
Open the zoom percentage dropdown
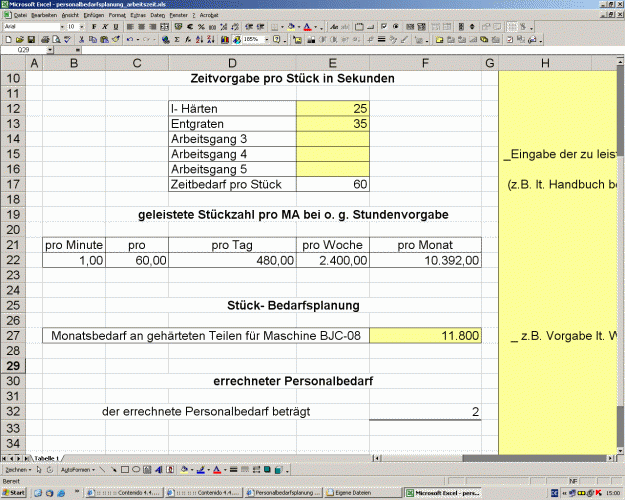[267, 39]
